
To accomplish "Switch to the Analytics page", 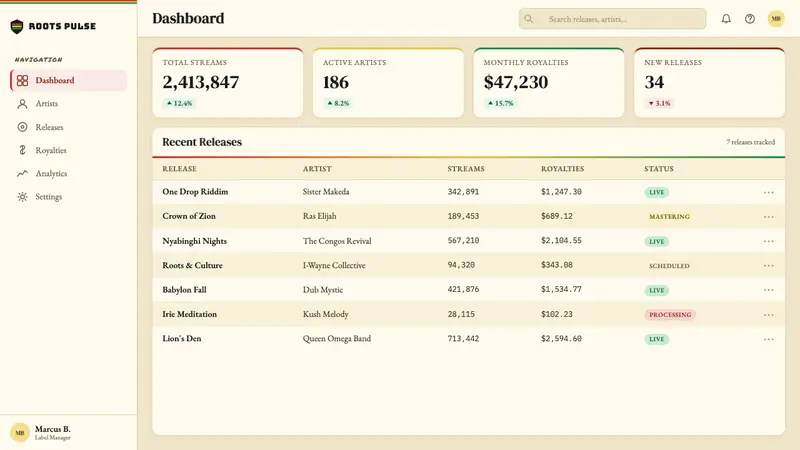I will point(68,173).
